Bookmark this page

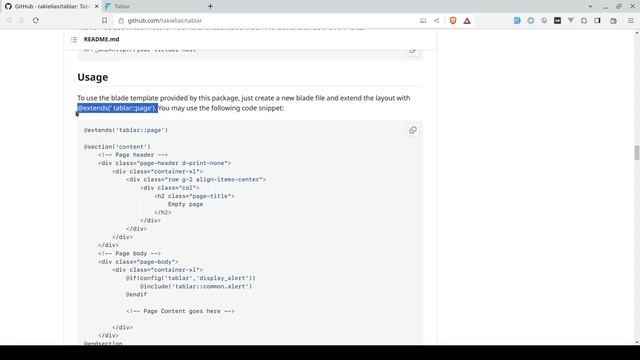[x=104, y=20]
